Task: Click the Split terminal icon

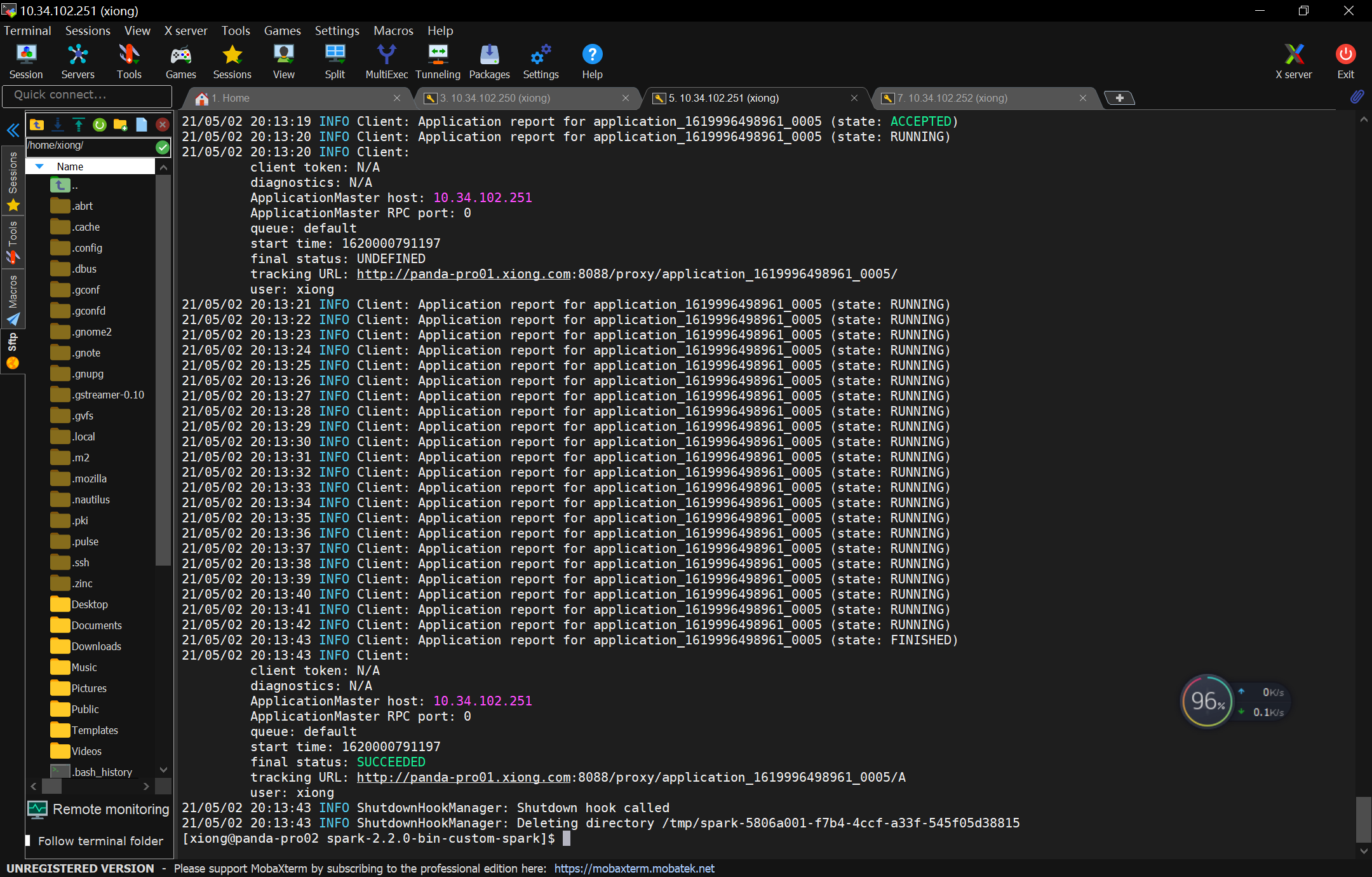Action: tap(335, 62)
